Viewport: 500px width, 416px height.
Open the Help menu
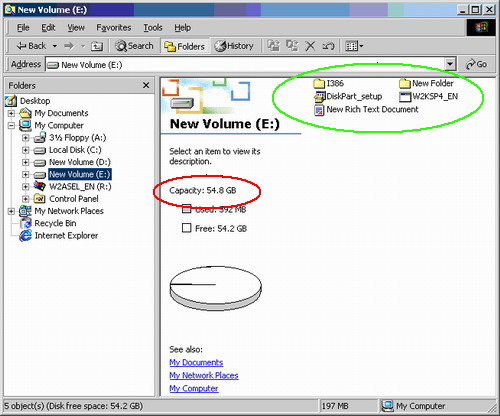click(x=182, y=28)
